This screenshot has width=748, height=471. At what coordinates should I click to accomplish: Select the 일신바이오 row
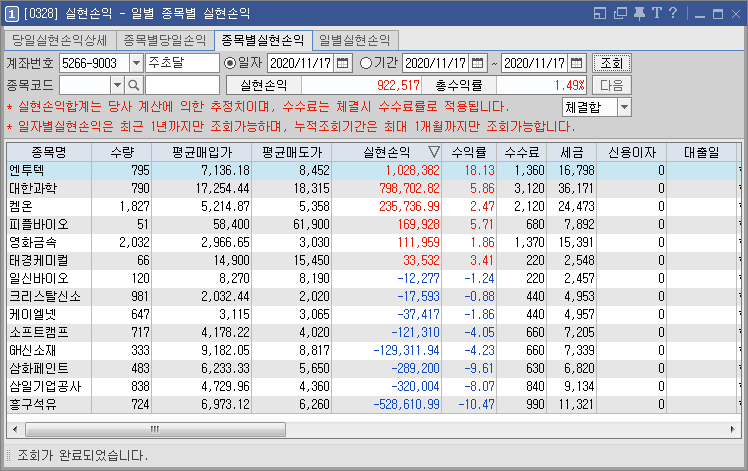point(372,278)
